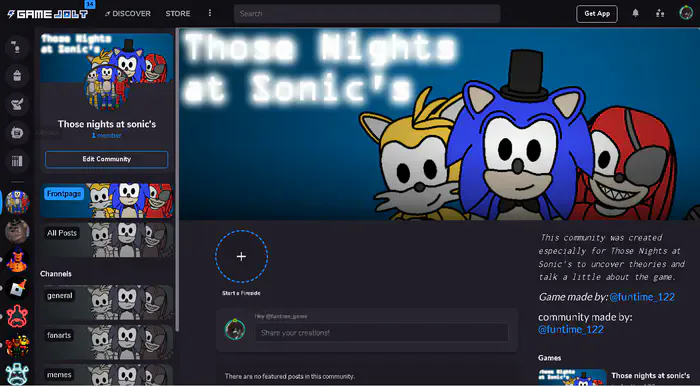The height and width of the screenshot is (386, 700).
Task: Open the more options dots menu
Action: (x=210, y=13)
